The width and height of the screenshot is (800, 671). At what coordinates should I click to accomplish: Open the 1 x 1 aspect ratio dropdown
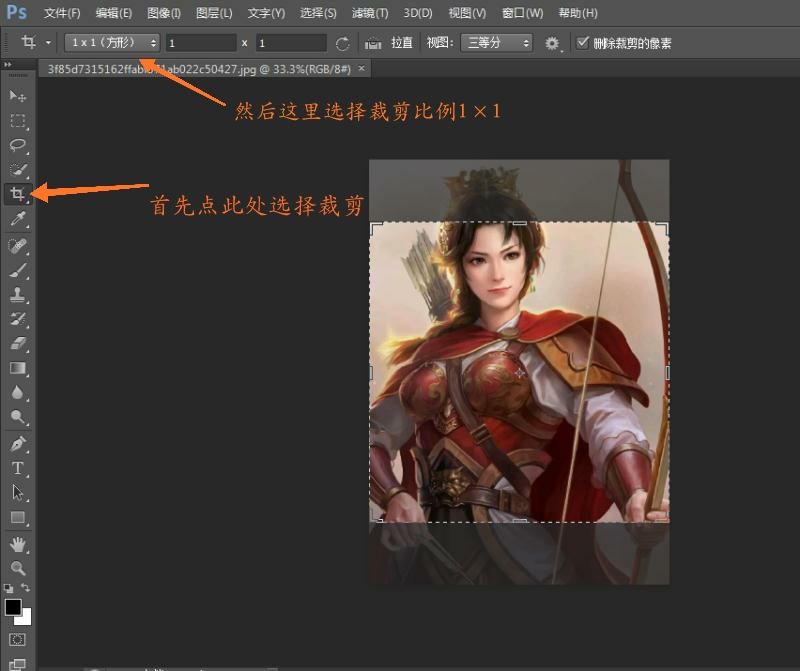pos(112,43)
